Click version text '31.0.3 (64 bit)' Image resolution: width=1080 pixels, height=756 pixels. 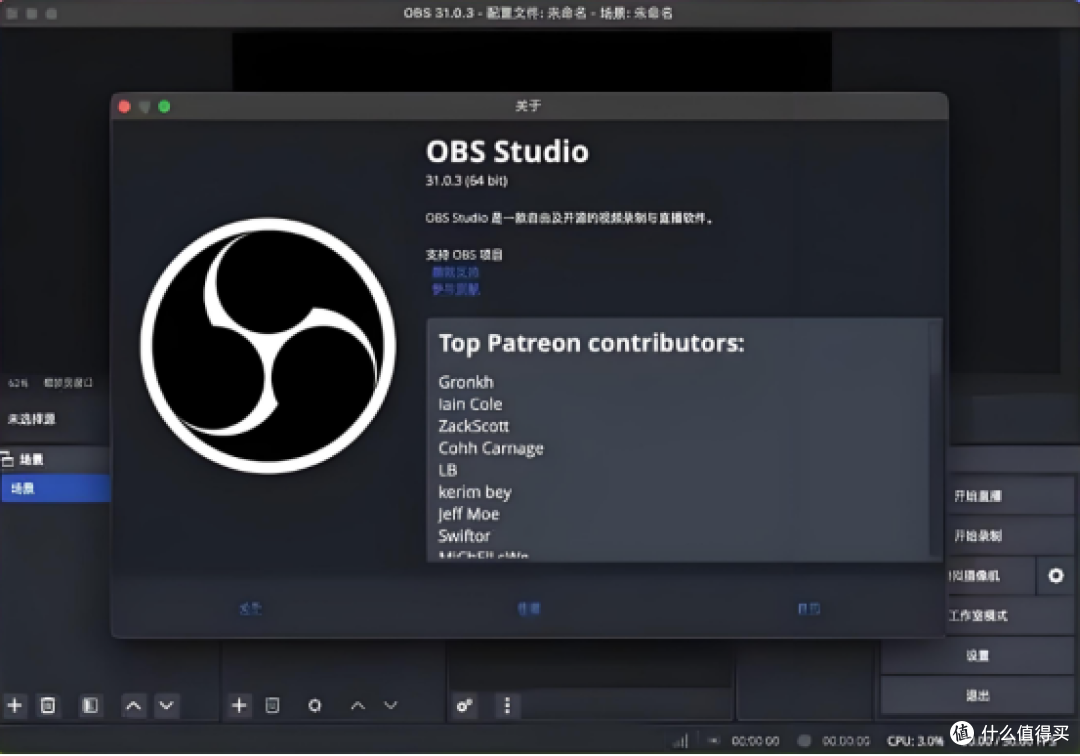click(x=466, y=180)
